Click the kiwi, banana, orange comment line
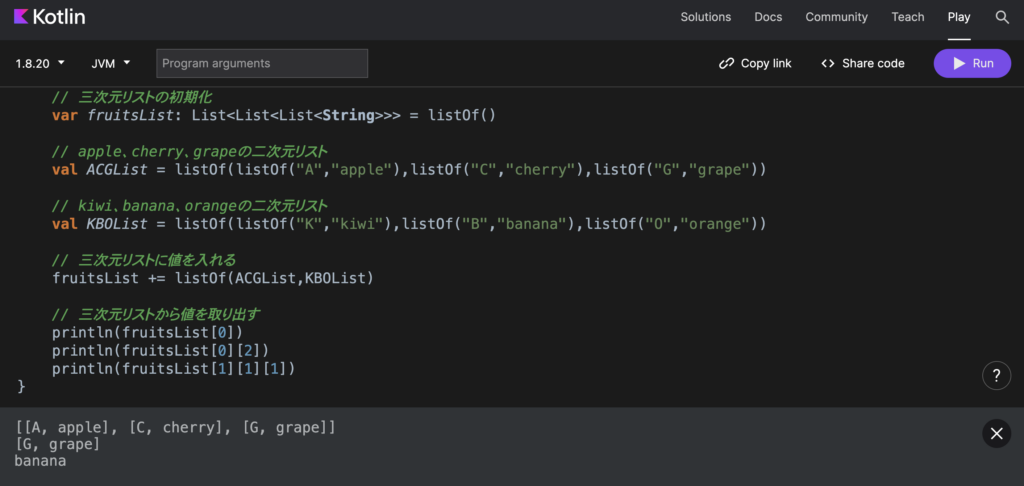 point(189,206)
